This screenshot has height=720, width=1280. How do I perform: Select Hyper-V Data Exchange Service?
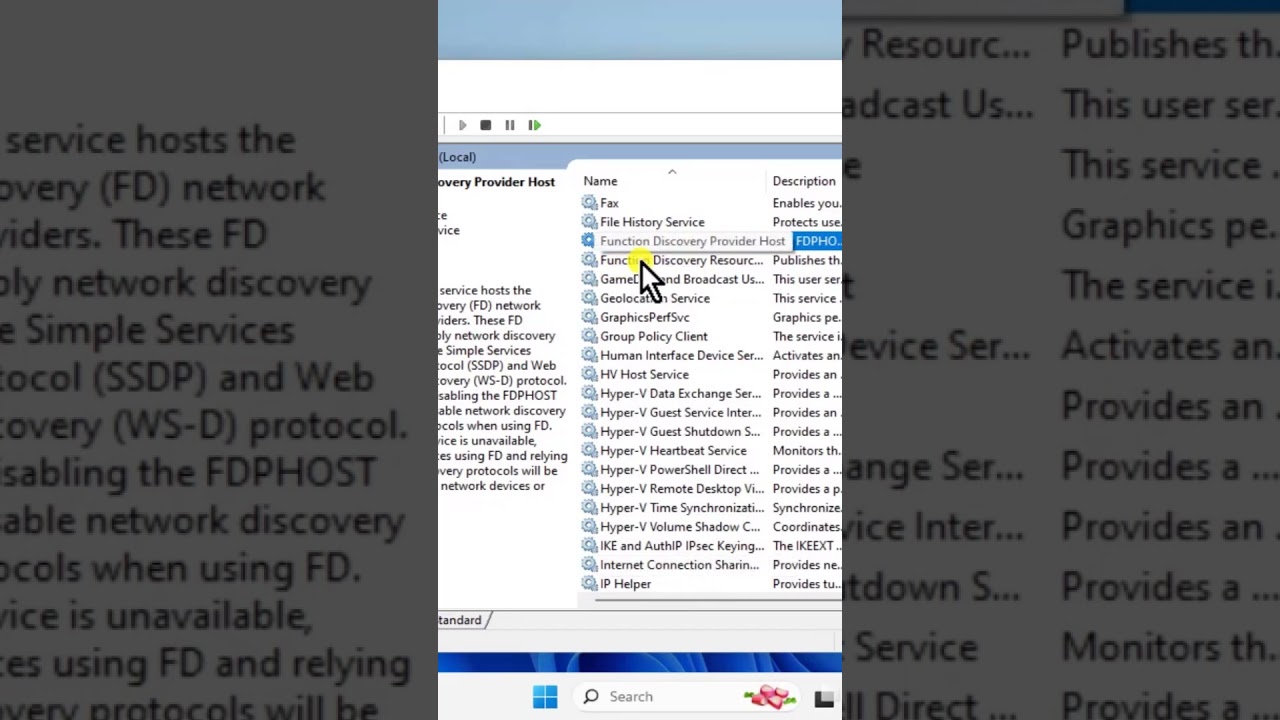point(680,393)
